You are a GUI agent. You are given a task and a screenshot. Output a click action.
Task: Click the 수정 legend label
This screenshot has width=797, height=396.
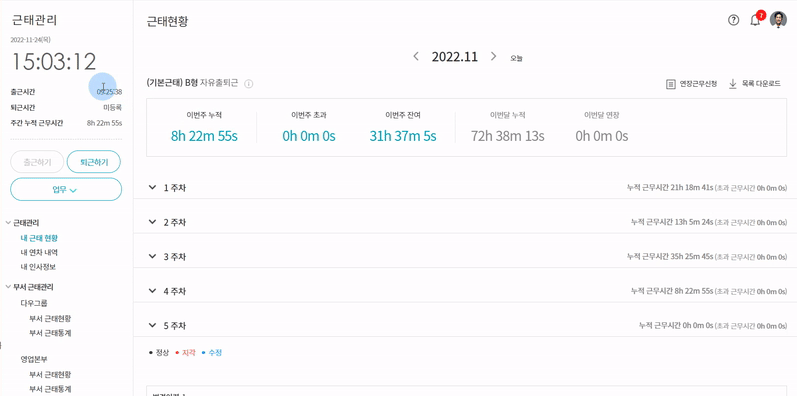pyautogui.click(x=215, y=352)
